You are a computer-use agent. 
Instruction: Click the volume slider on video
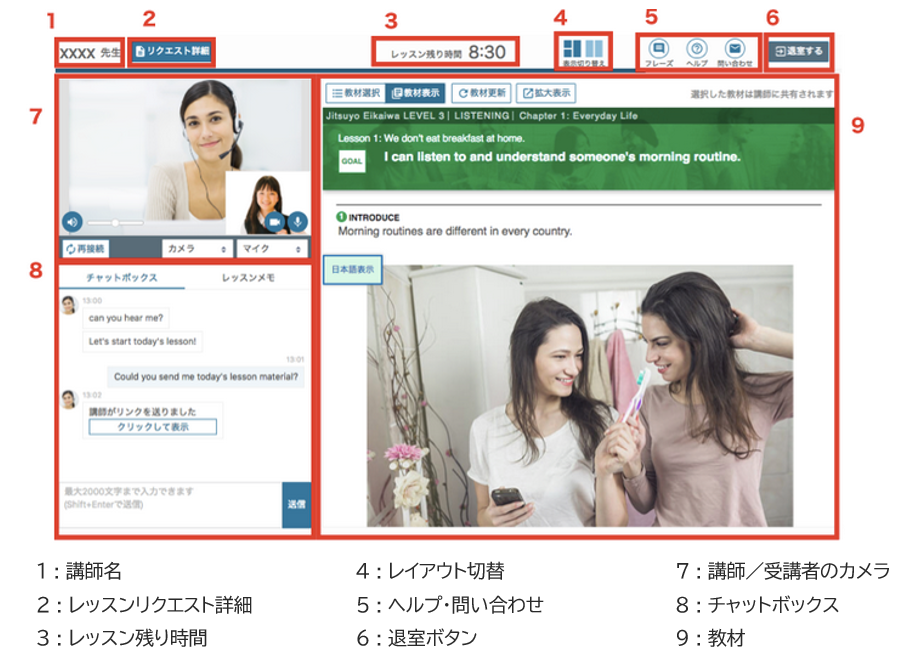click(x=114, y=222)
